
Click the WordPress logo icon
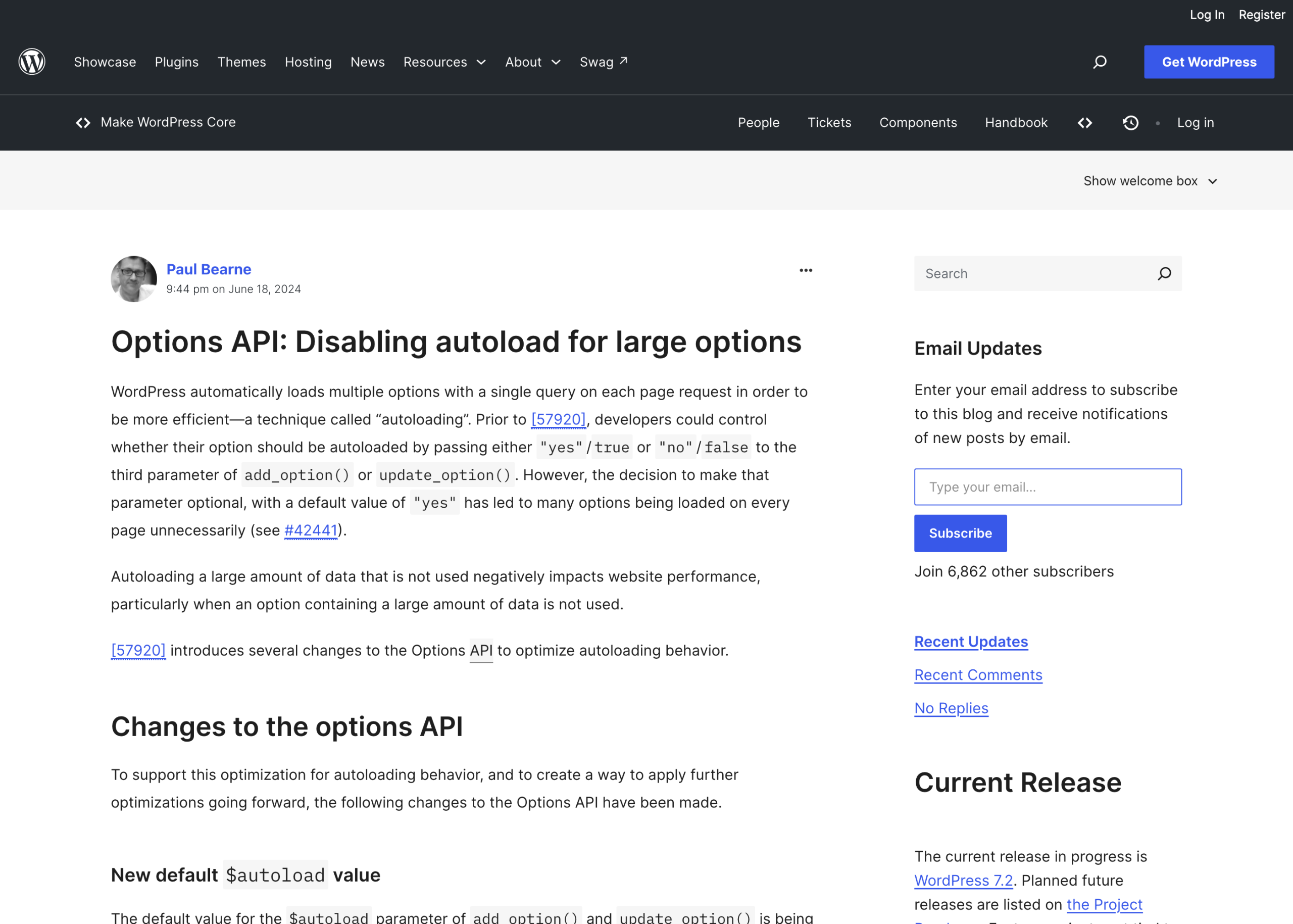(x=32, y=62)
